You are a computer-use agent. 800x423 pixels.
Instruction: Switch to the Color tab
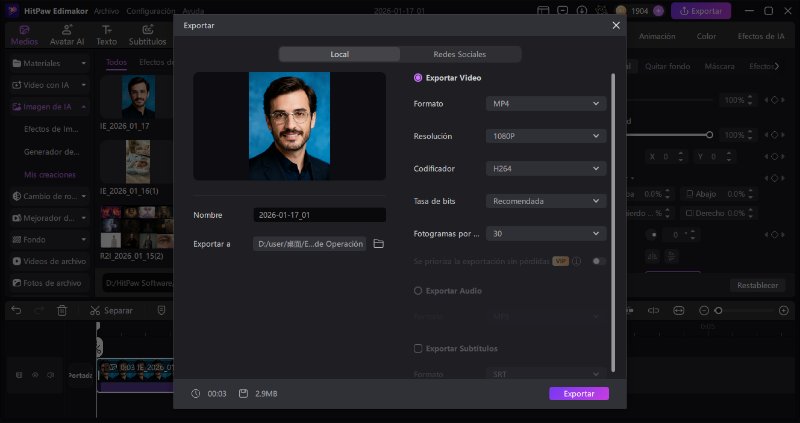pos(706,36)
